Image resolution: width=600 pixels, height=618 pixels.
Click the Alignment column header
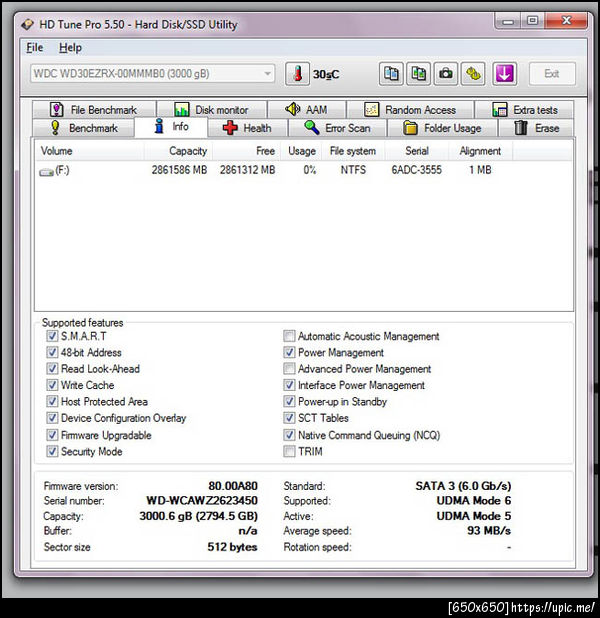pos(481,151)
